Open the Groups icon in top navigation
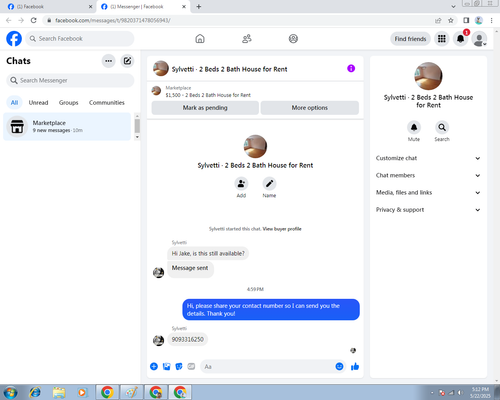500x400 pixels. pos(293,39)
